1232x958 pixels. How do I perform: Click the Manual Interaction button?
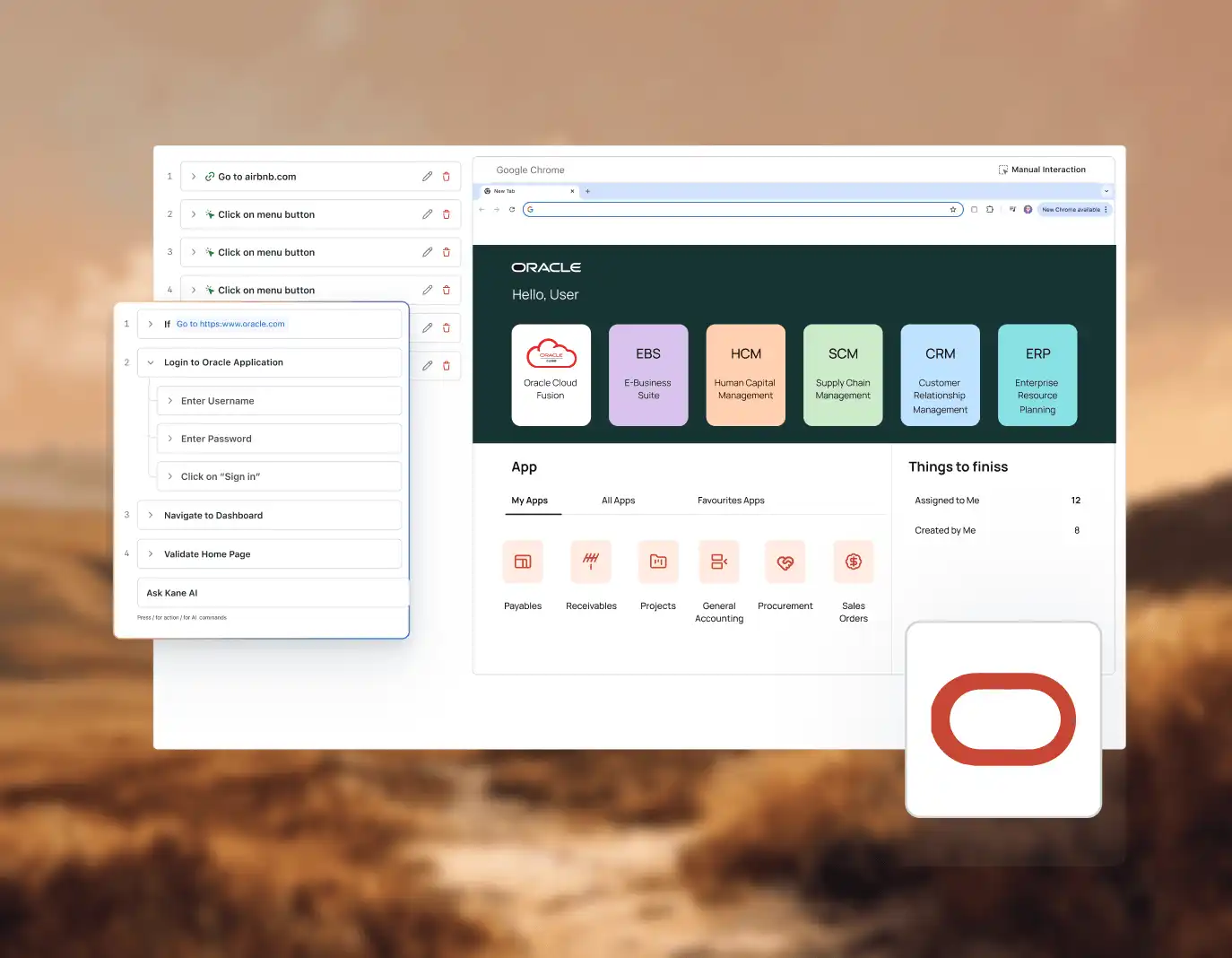click(1042, 170)
